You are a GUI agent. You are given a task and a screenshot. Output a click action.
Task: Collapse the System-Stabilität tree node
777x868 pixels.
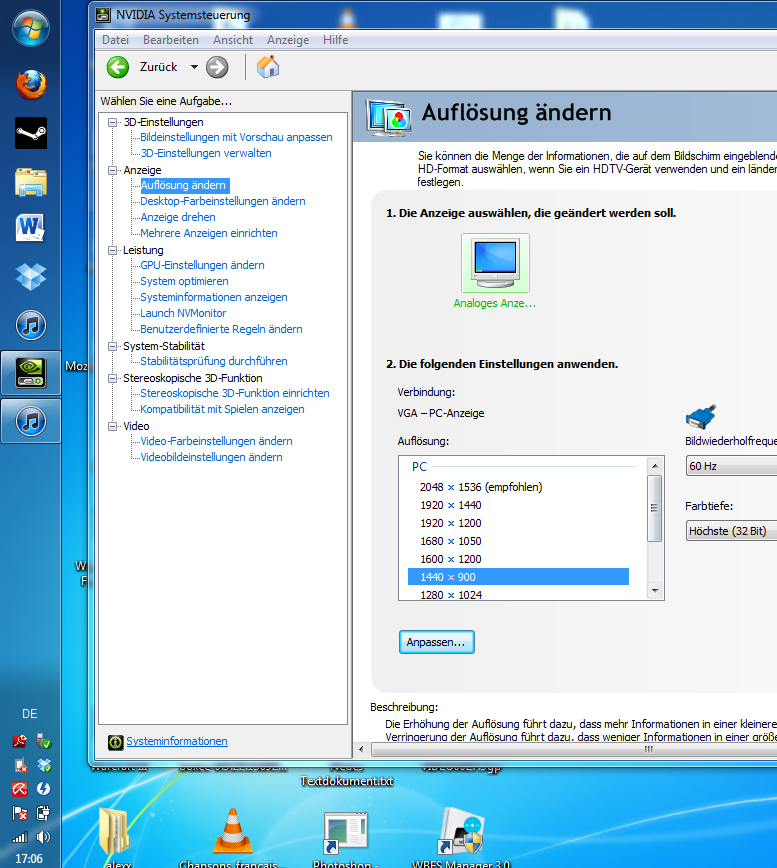pyautogui.click(x=113, y=347)
